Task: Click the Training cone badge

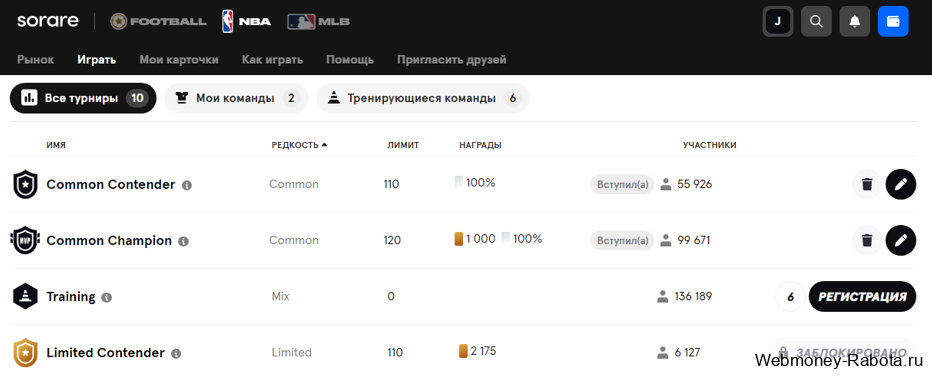Action: pyautogui.click(x=25, y=296)
